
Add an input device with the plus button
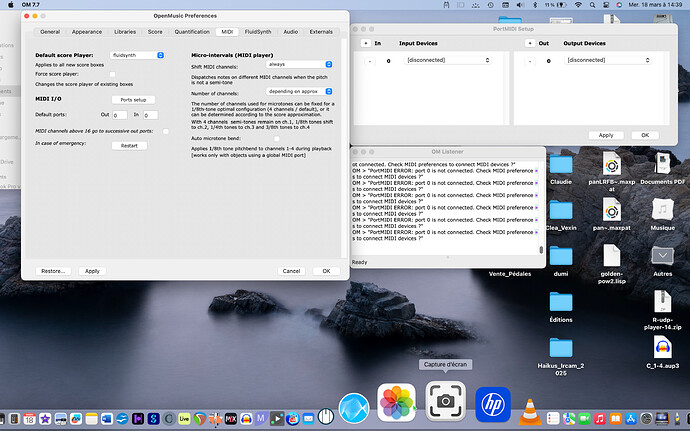click(x=365, y=43)
